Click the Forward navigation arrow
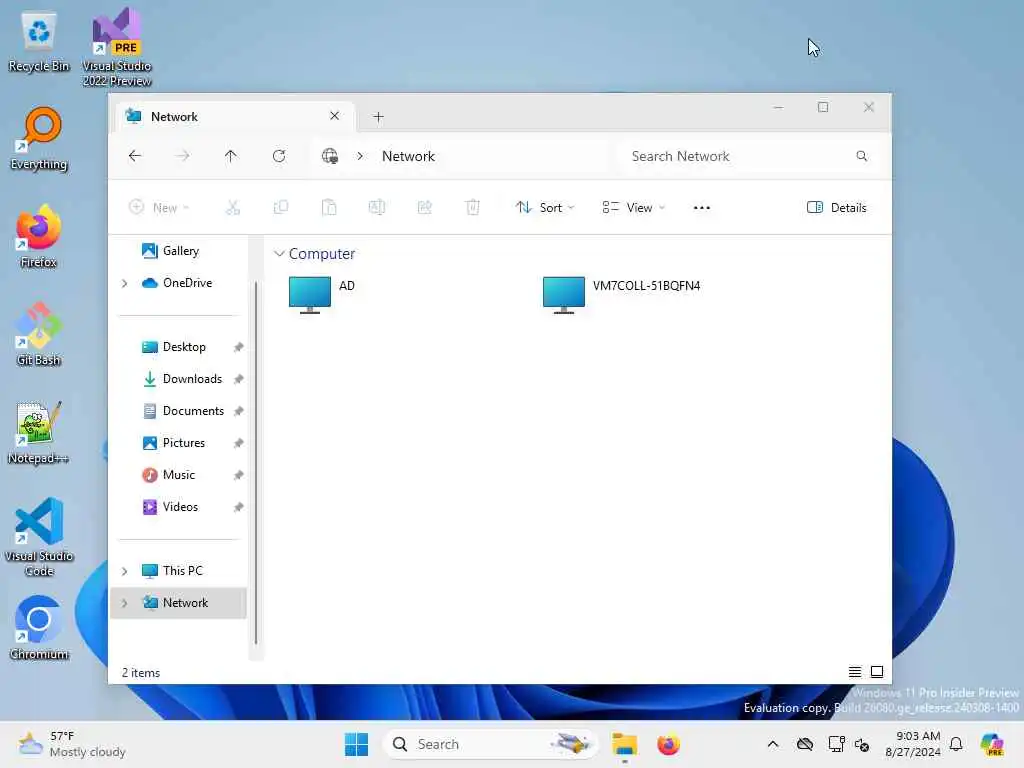The height and width of the screenshot is (768, 1024). click(183, 156)
